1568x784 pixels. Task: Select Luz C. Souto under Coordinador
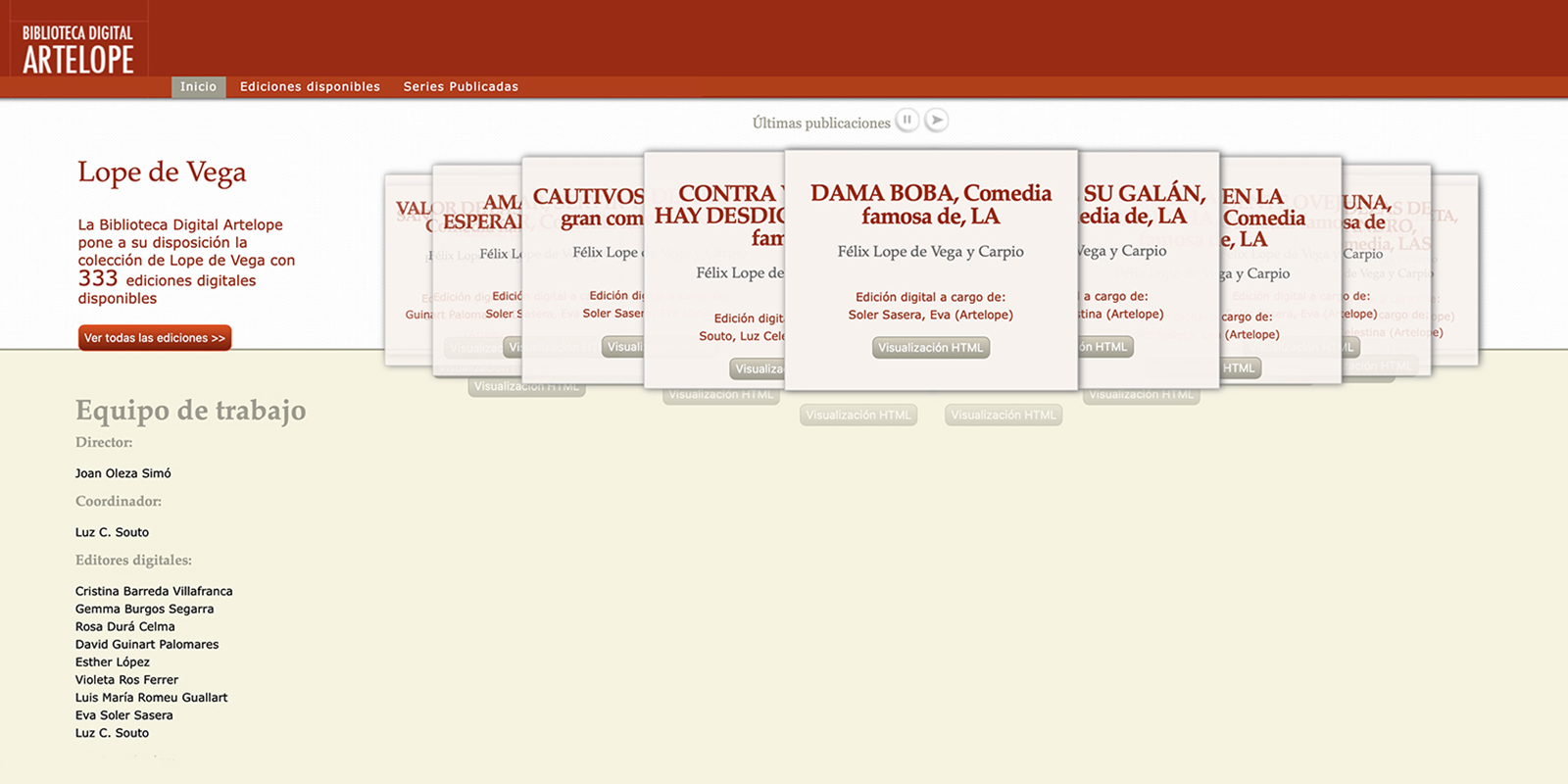click(x=113, y=532)
